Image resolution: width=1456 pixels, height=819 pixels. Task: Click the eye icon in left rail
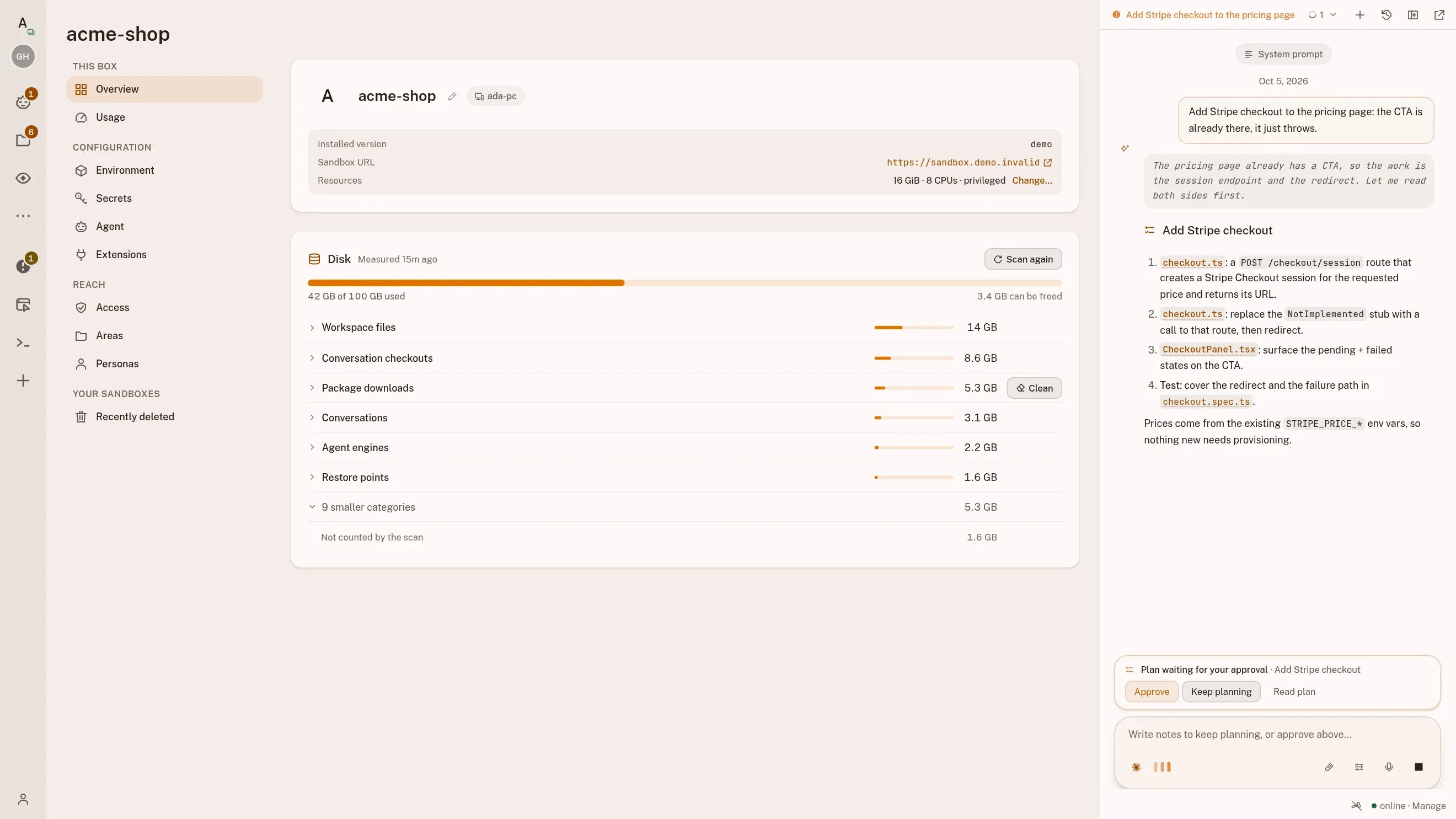(23, 178)
